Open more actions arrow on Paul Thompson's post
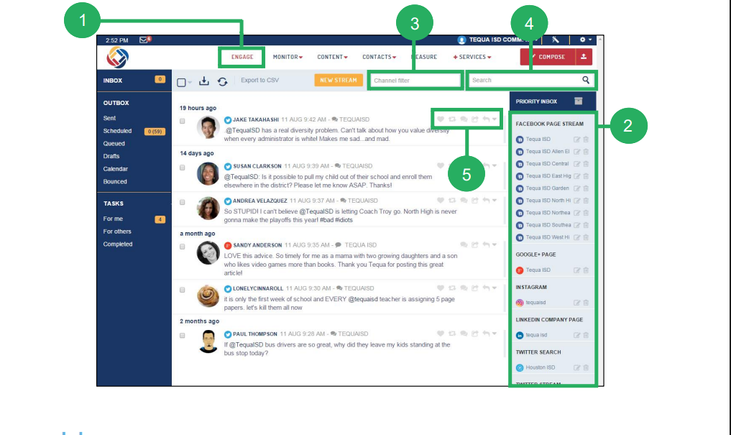731x435 pixels. (x=495, y=334)
